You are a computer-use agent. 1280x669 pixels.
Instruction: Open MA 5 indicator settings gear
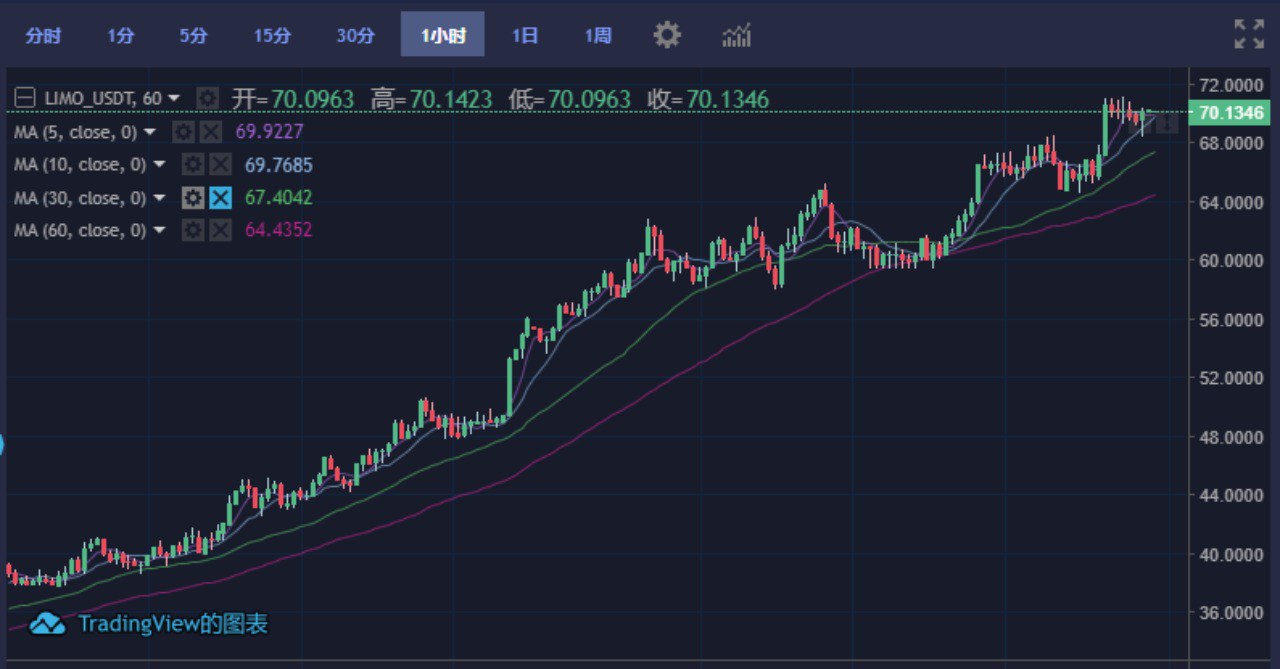[183, 132]
